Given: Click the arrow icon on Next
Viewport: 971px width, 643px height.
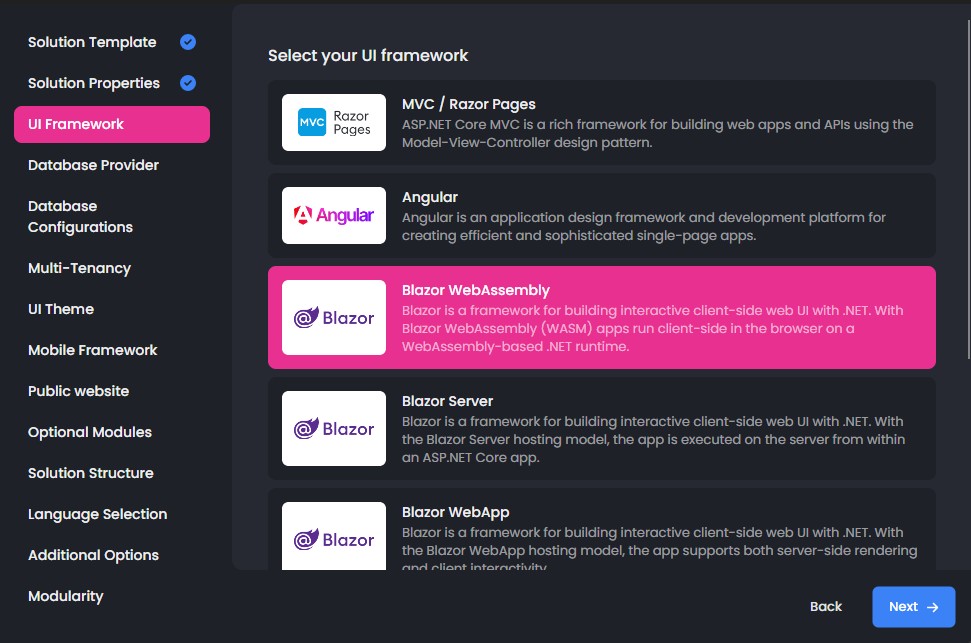Looking at the screenshot, I should click(933, 607).
